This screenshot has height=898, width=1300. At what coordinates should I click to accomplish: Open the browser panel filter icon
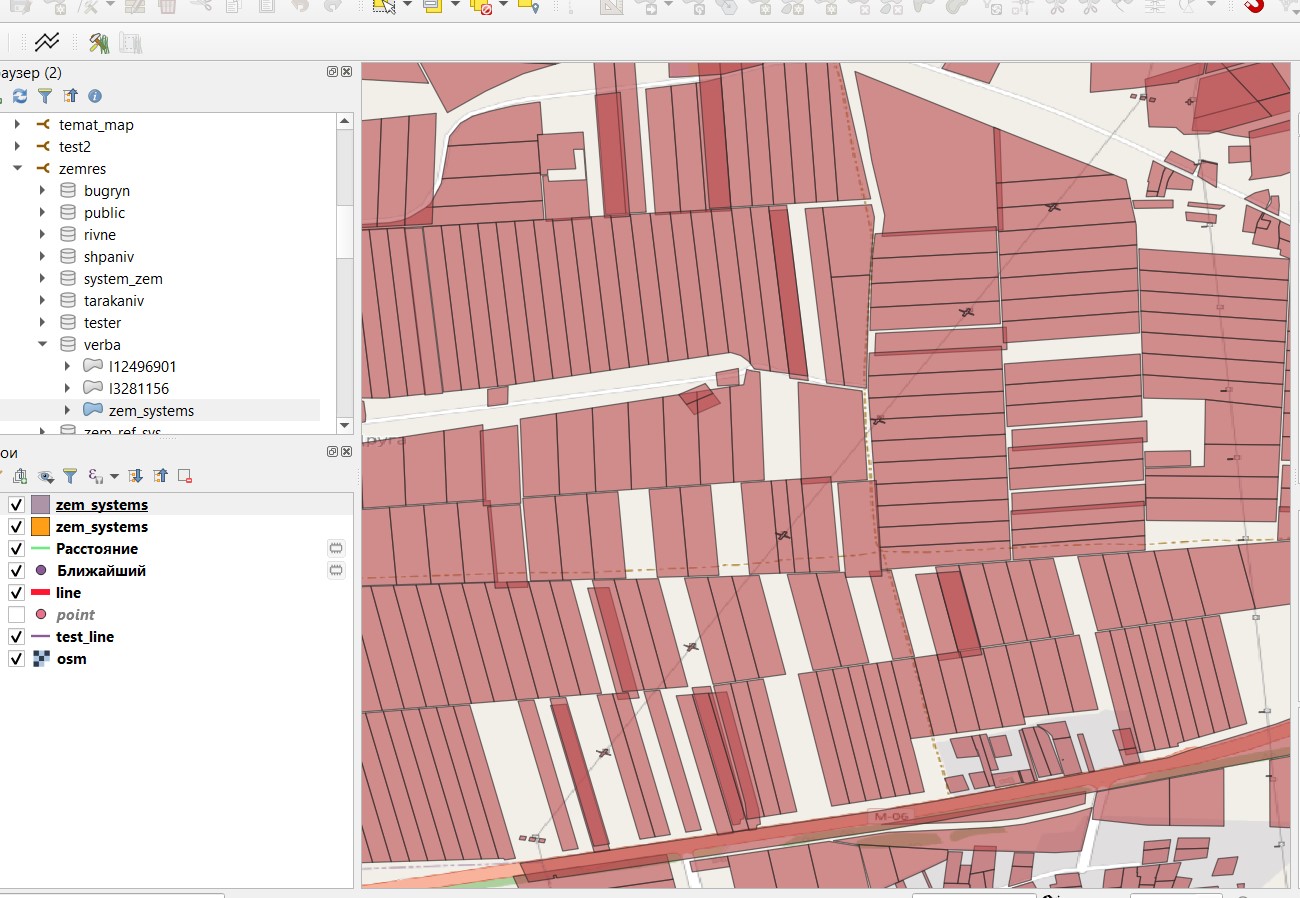[x=45, y=96]
